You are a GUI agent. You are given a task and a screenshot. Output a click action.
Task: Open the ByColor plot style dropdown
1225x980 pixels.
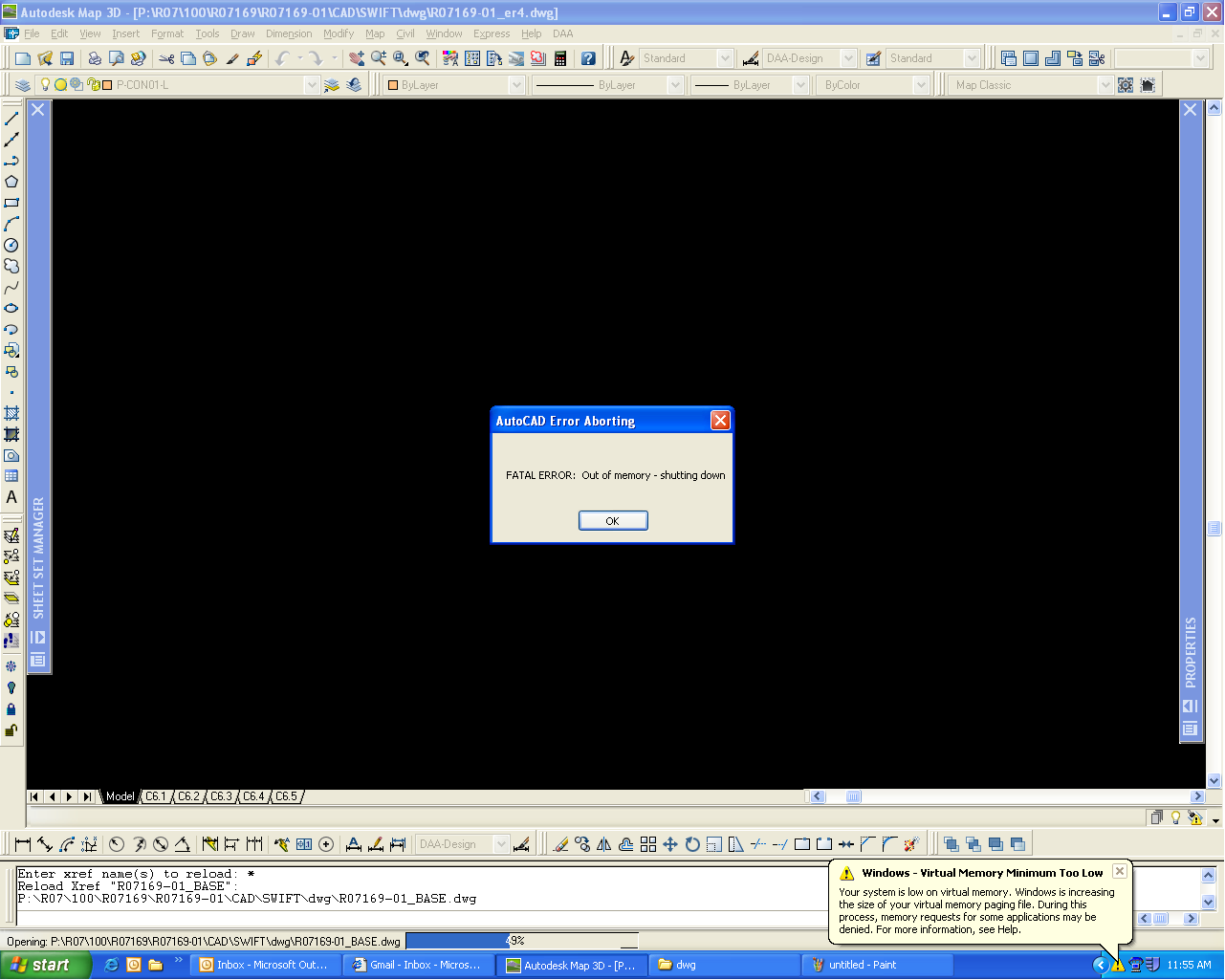pos(921,85)
